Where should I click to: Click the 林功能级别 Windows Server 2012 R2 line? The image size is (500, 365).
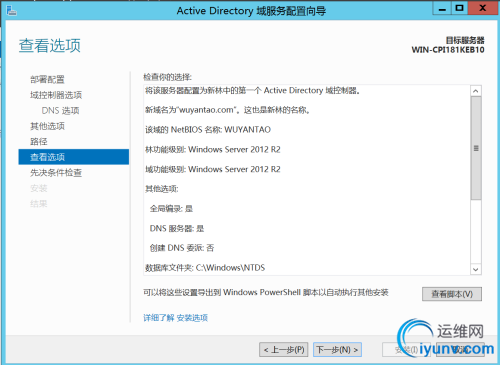point(213,149)
